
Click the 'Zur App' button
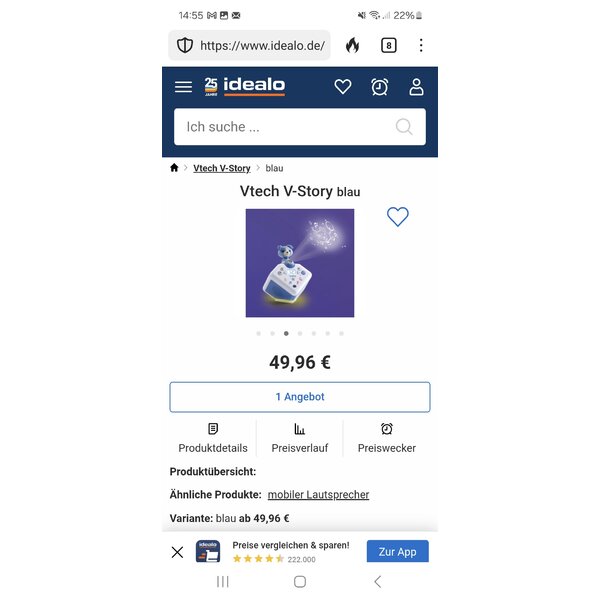pyautogui.click(x=398, y=551)
